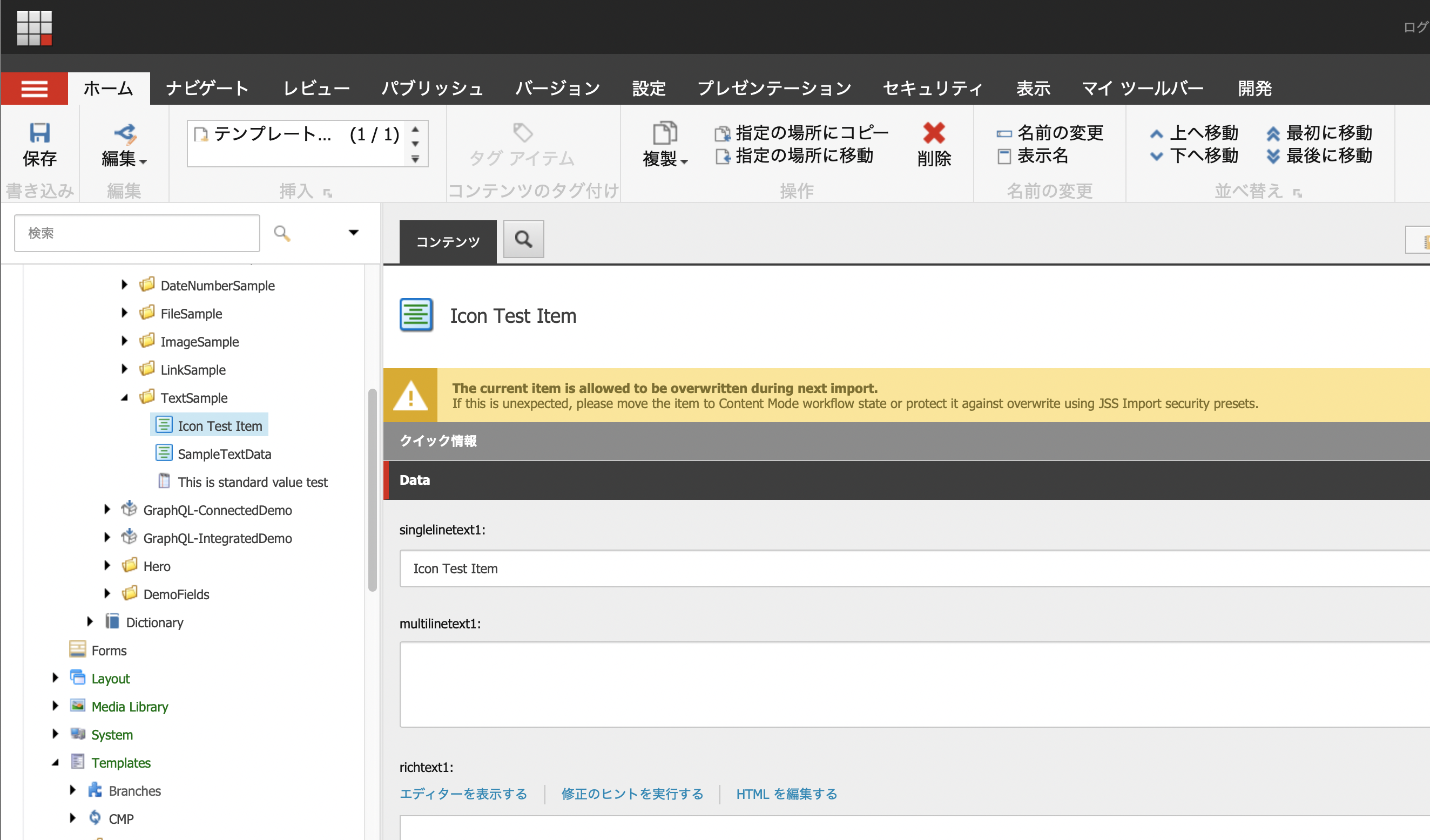The height and width of the screenshot is (840, 1430).
Task: Switch to the セキュリティ ribbon tab
Action: coord(932,89)
